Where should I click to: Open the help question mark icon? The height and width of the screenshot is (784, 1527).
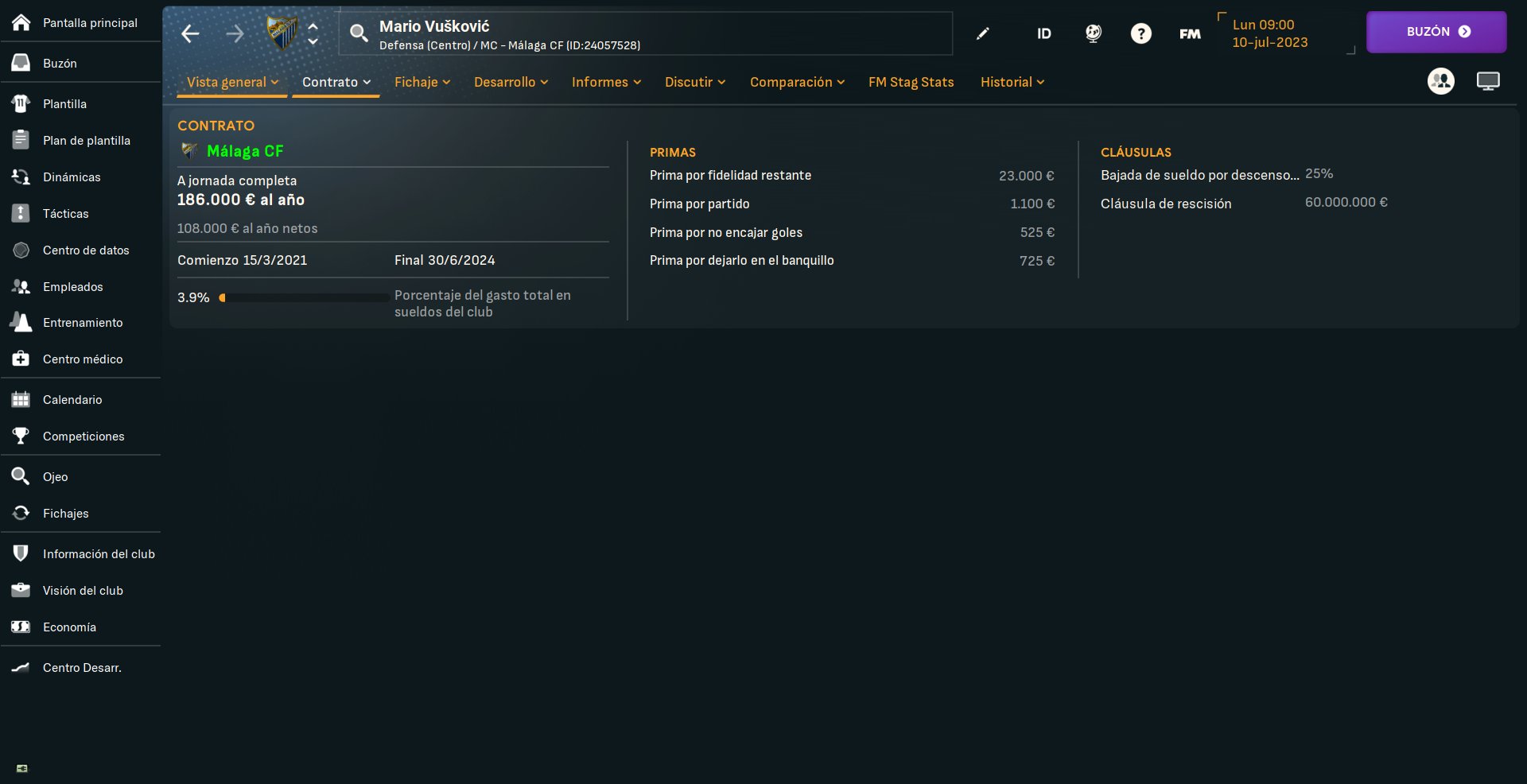(x=1141, y=33)
